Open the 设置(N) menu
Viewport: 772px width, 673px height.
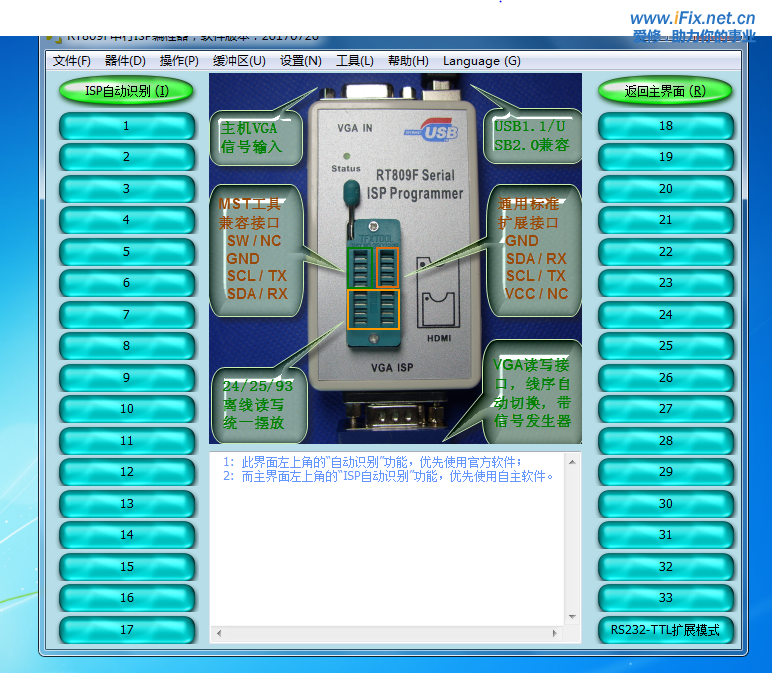tap(301, 61)
